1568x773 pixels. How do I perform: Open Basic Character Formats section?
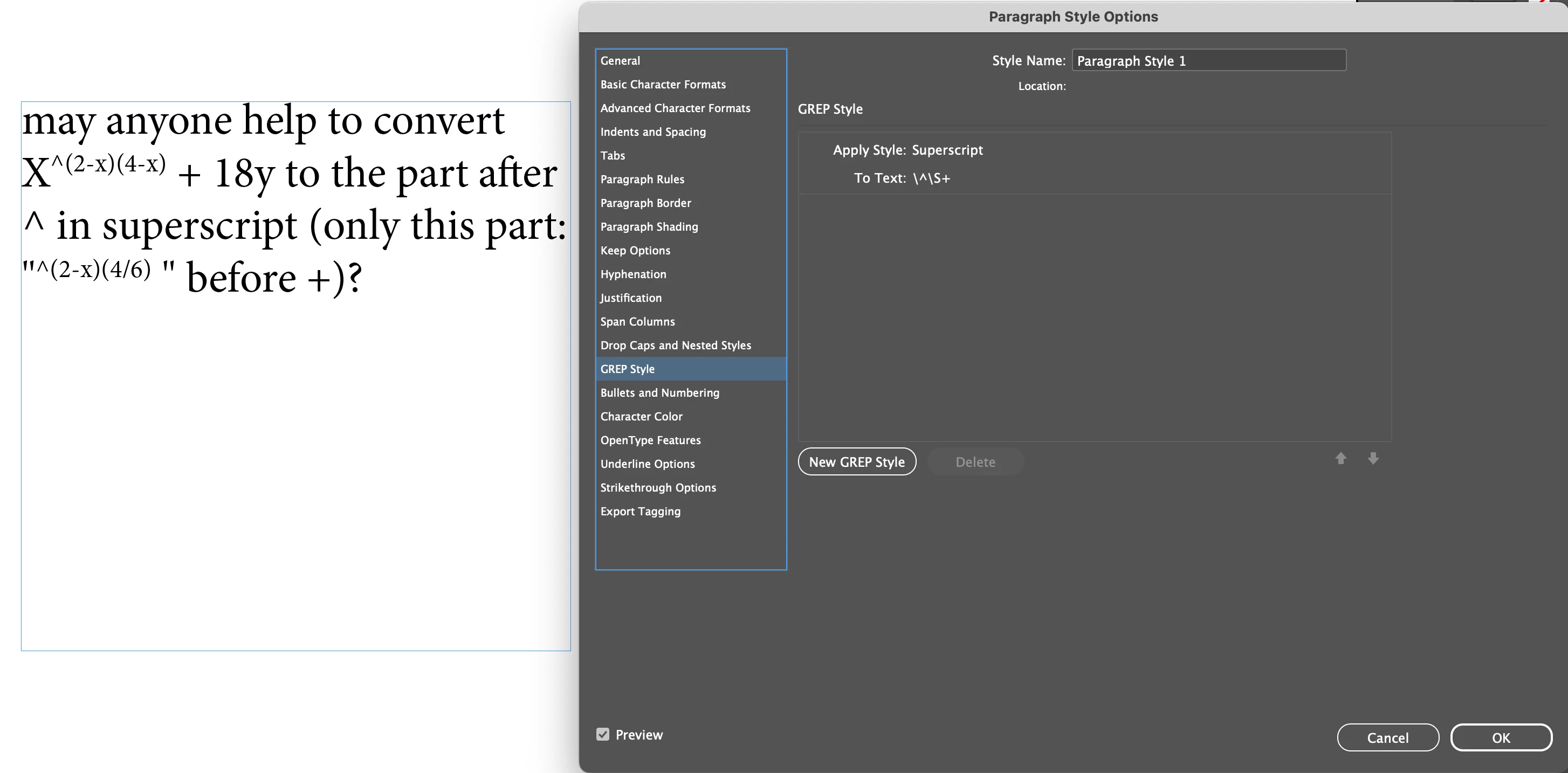(663, 85)
